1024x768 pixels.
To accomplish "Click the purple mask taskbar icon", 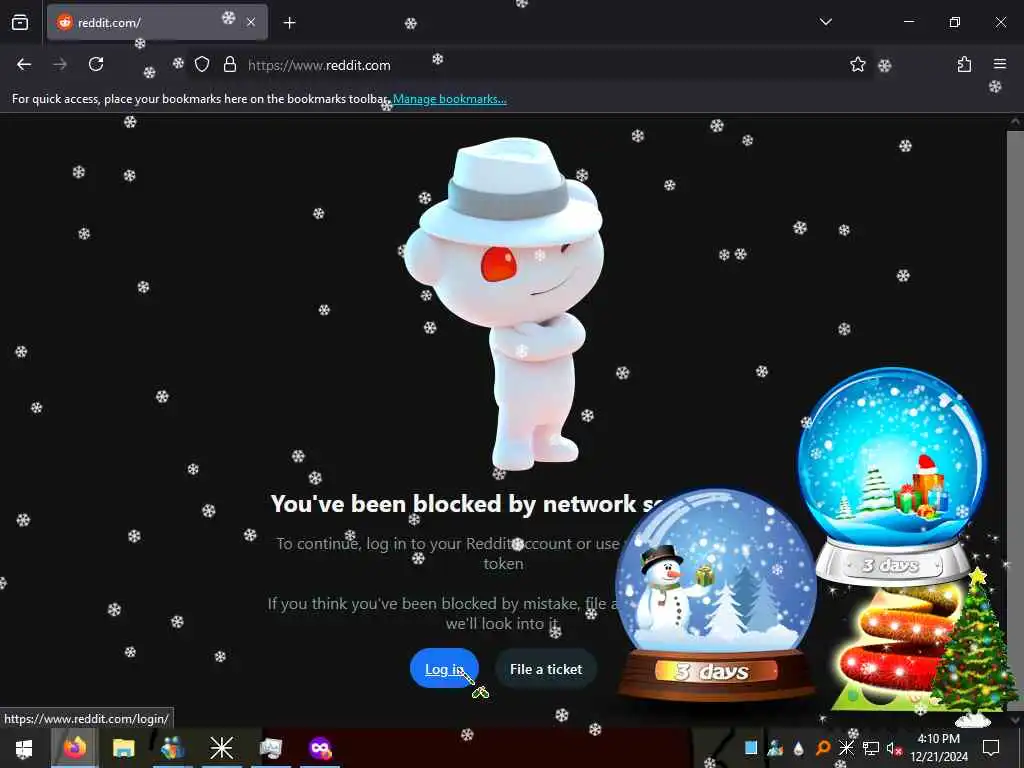I will click(320, 748).
